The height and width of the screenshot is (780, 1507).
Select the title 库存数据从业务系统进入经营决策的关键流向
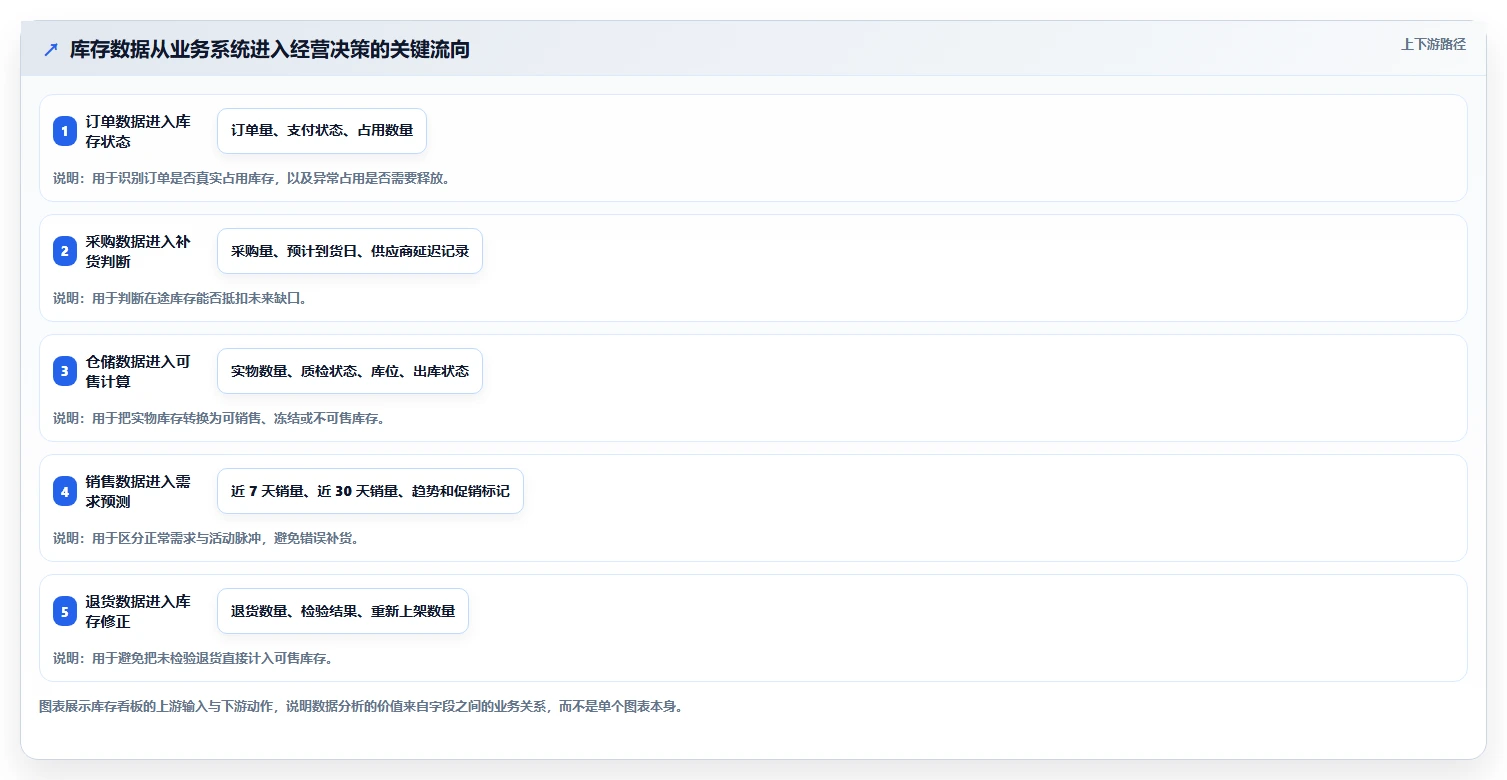point(270,50)
